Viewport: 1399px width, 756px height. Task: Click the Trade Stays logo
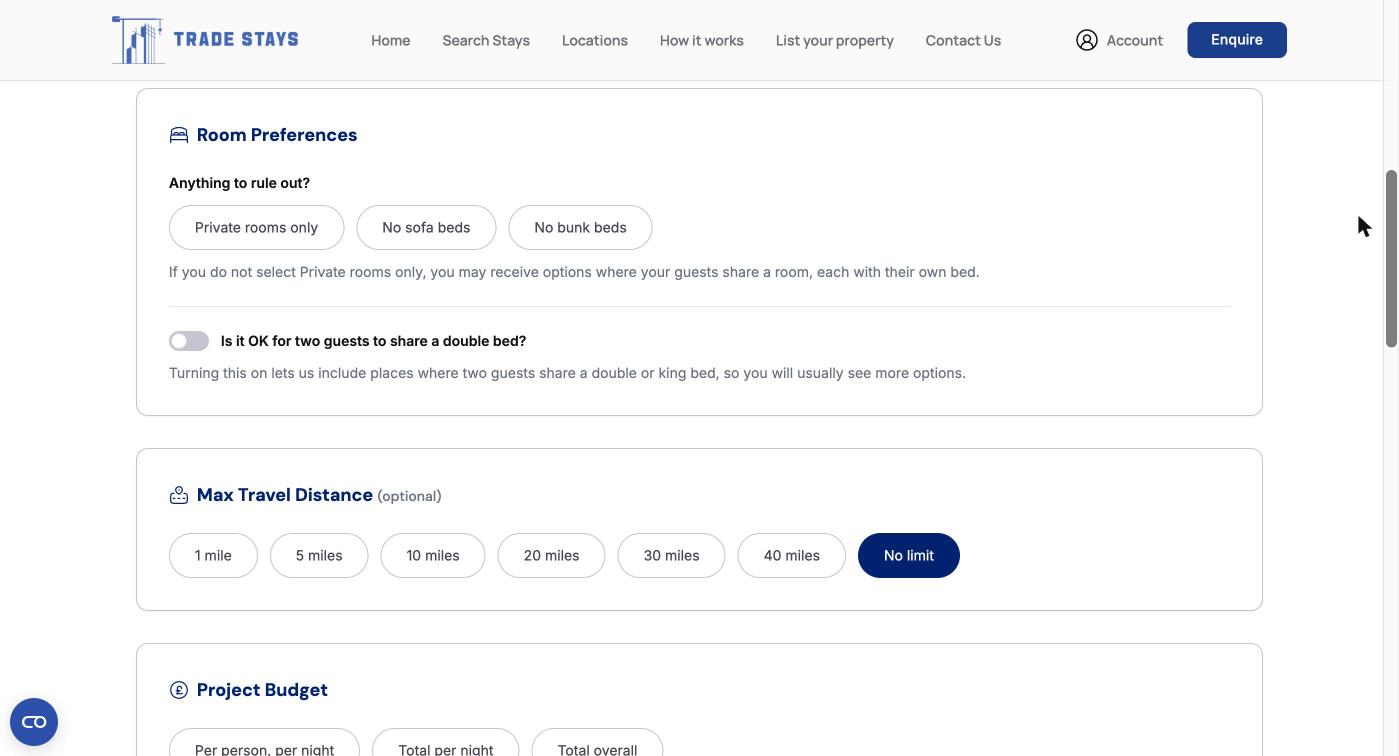205,40
